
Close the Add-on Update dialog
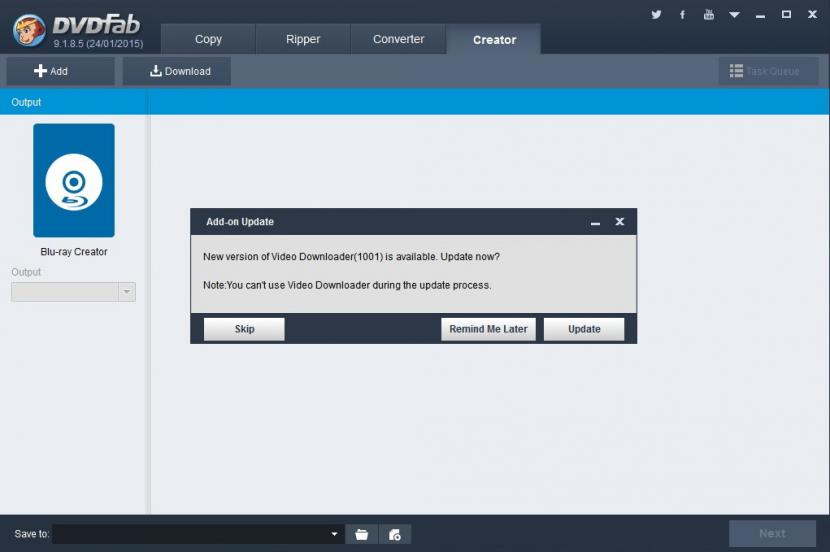[620, 222]
